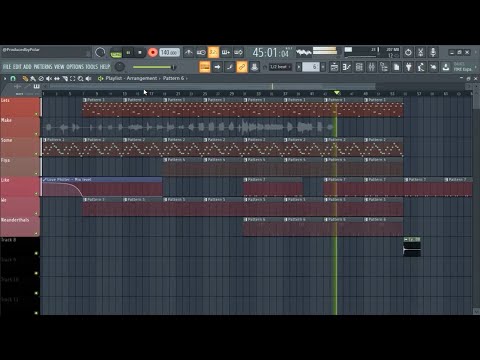Select the Playback speaker tool
The height and width of the screenshot is (360, 480).
coord(89,79)
